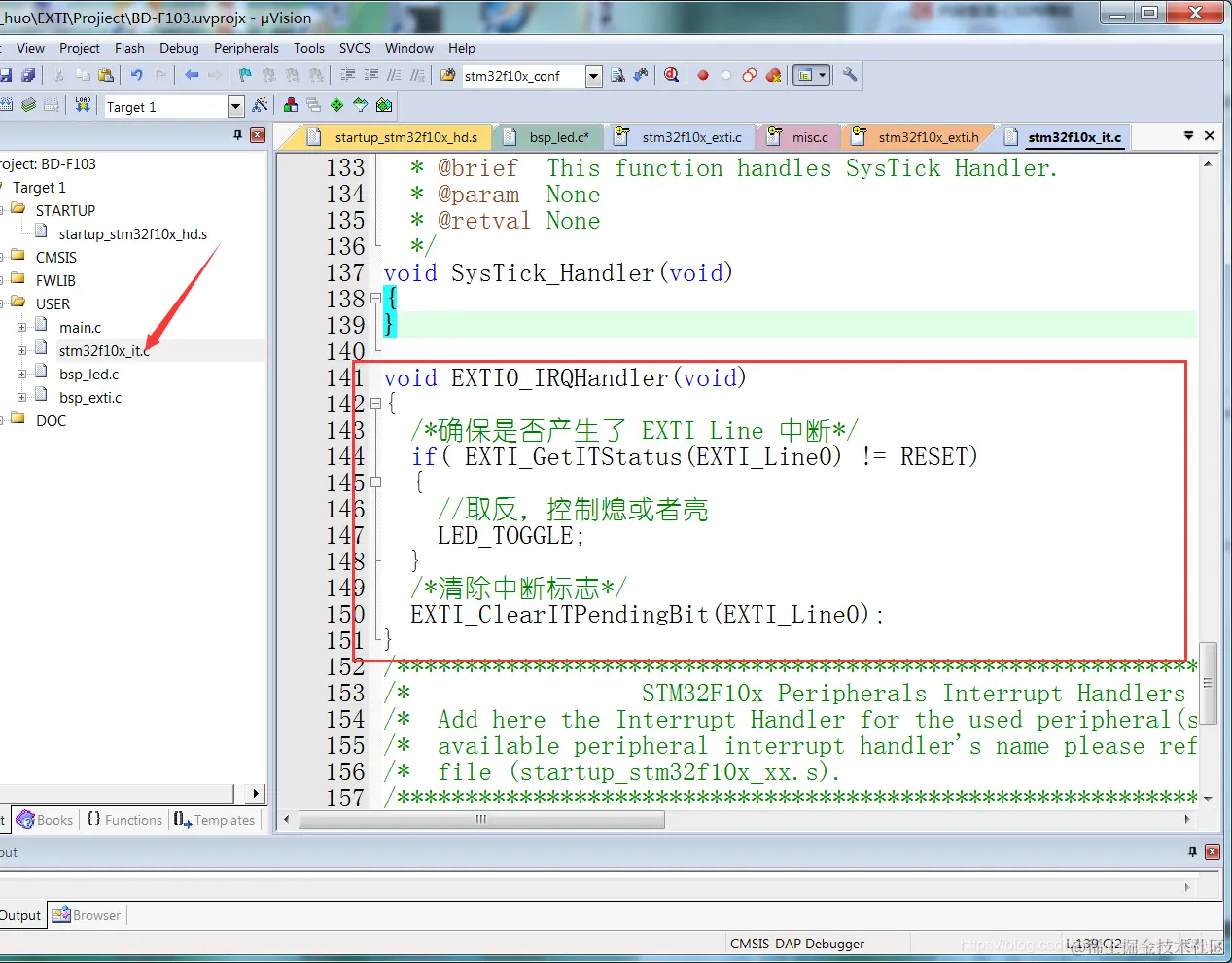Click the Comment selection icon
Image resolution: width=1232 pixels, height=963 pixels.
point(394,75)
